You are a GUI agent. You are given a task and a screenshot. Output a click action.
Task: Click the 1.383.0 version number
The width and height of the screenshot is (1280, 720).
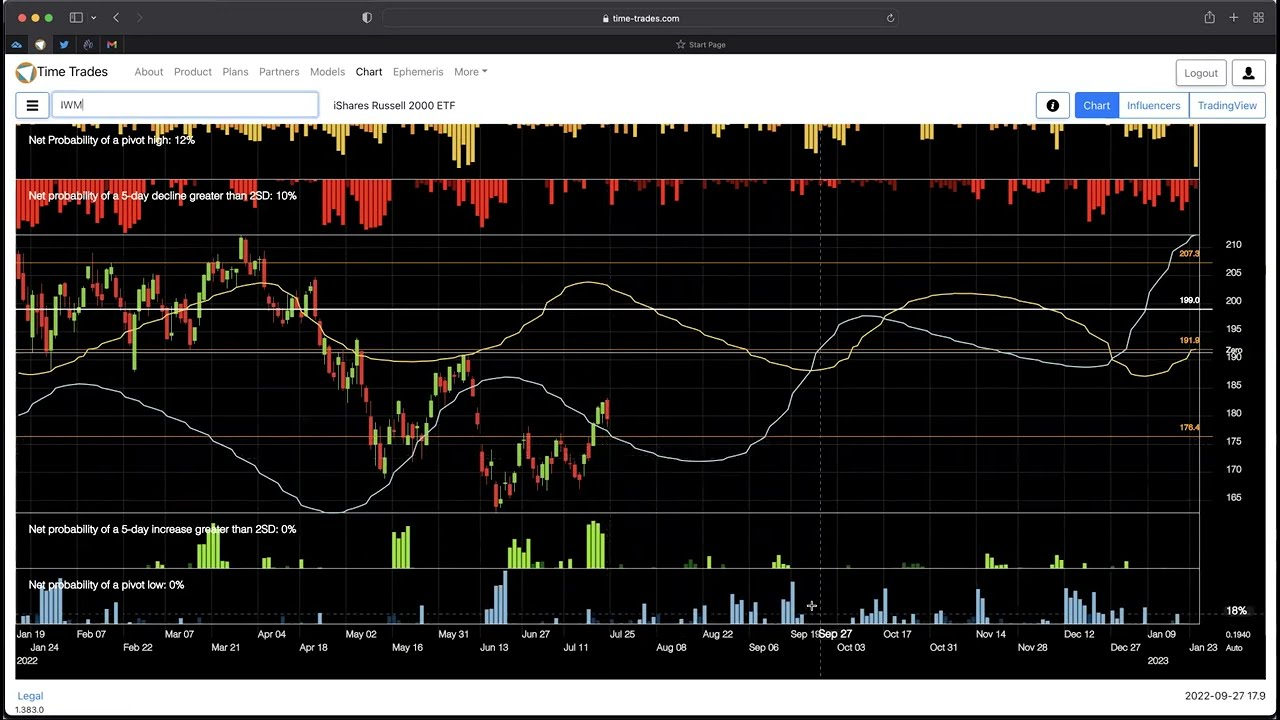point(29,710)
